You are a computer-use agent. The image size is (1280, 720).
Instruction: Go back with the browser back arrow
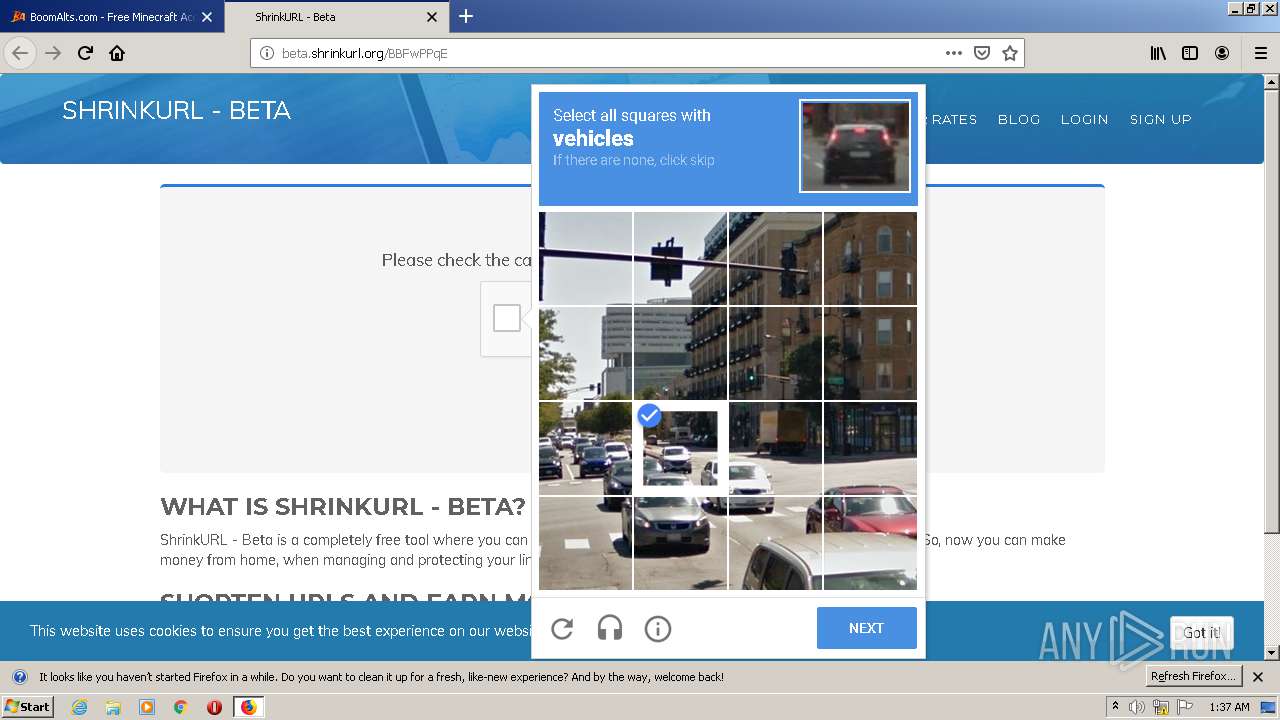[20, 53]
